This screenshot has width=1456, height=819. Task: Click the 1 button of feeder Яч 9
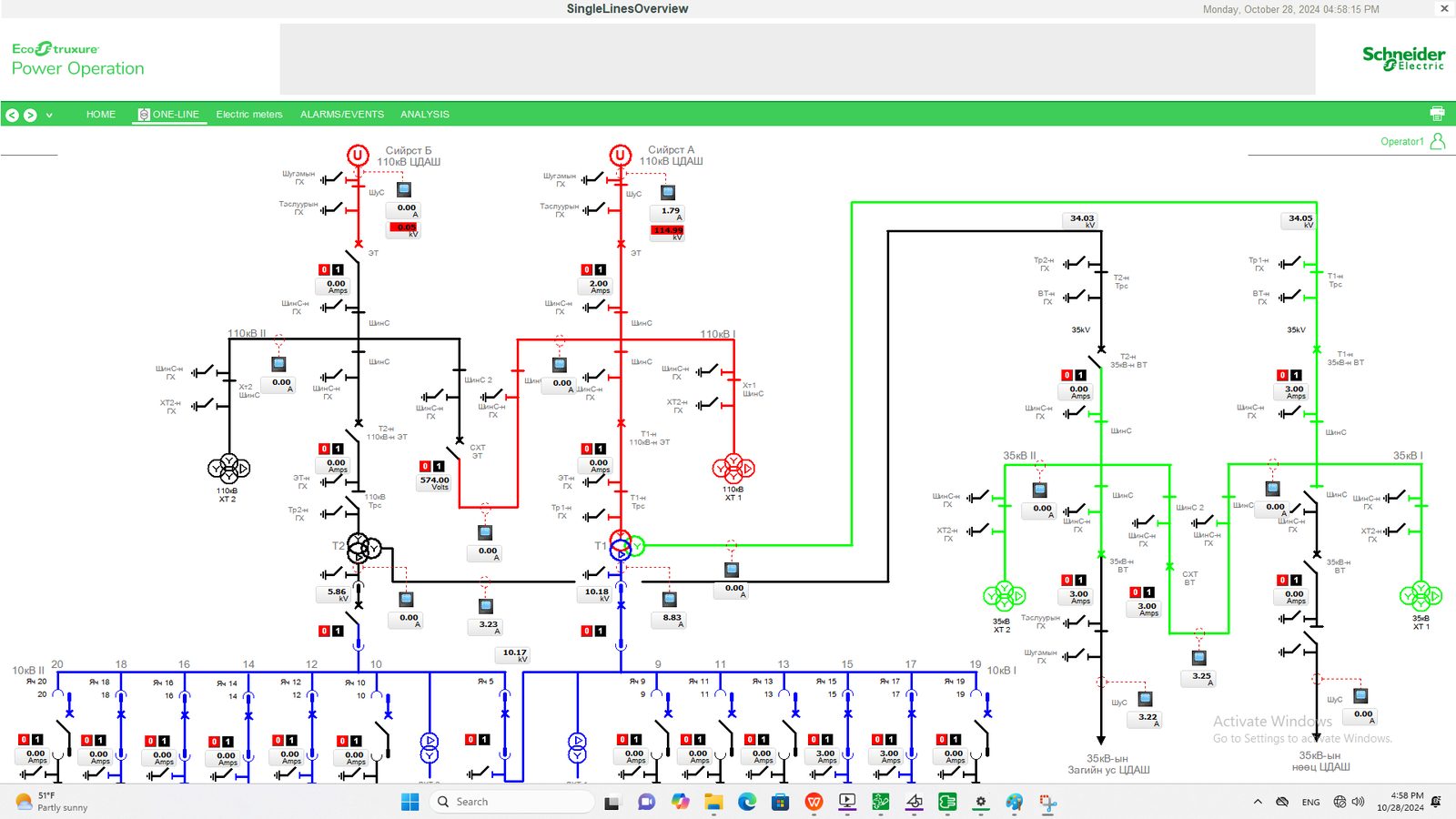pyautogui.click(x=636, y=740)
